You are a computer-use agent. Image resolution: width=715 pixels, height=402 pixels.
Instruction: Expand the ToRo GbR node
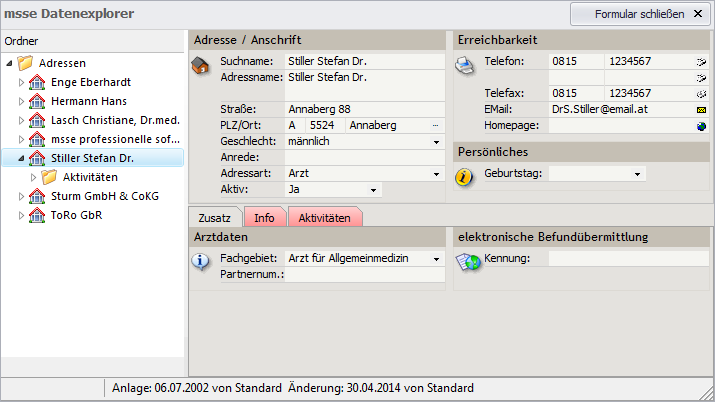pos(21,215)
